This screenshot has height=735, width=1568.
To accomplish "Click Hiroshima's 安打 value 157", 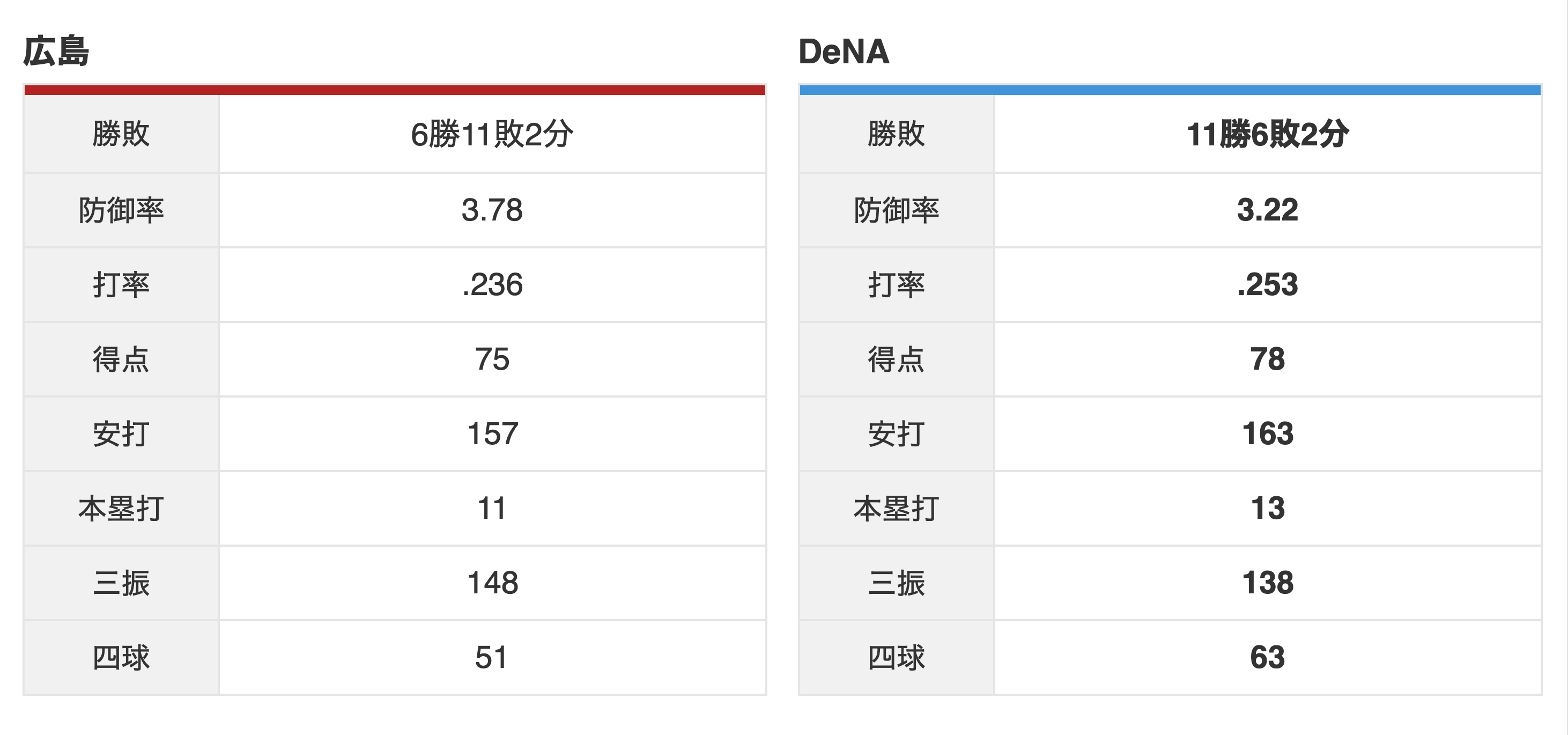I will tap(492, 434).
